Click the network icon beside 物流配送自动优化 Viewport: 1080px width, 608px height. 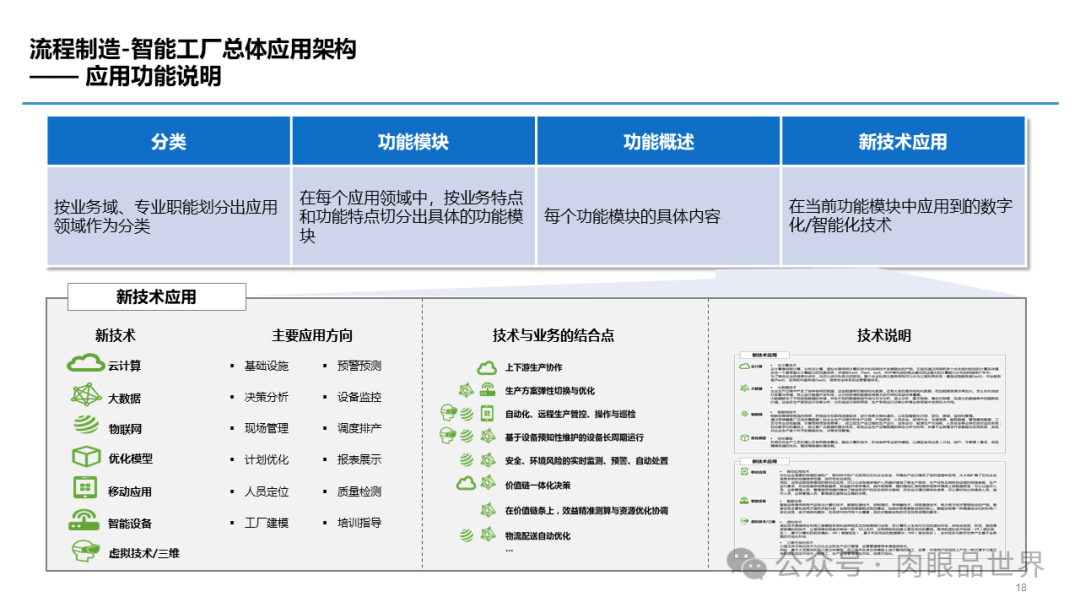click(488, 534)
